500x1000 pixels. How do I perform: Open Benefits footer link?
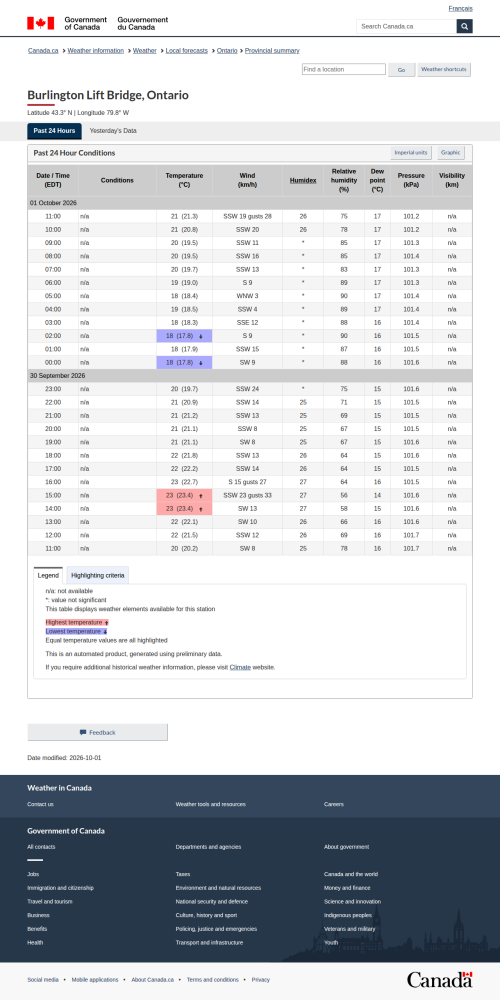(x=37, y=929)
